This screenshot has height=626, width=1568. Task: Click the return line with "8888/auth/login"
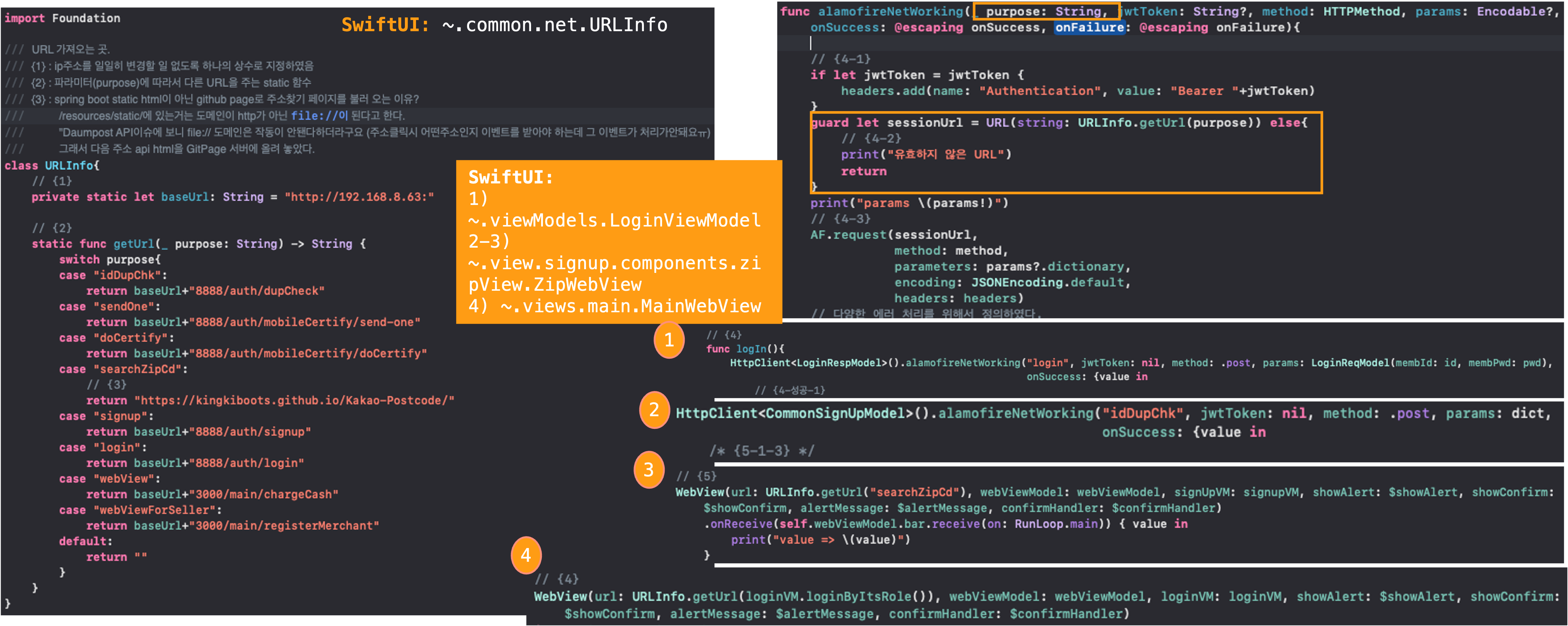tap(195, 463)
